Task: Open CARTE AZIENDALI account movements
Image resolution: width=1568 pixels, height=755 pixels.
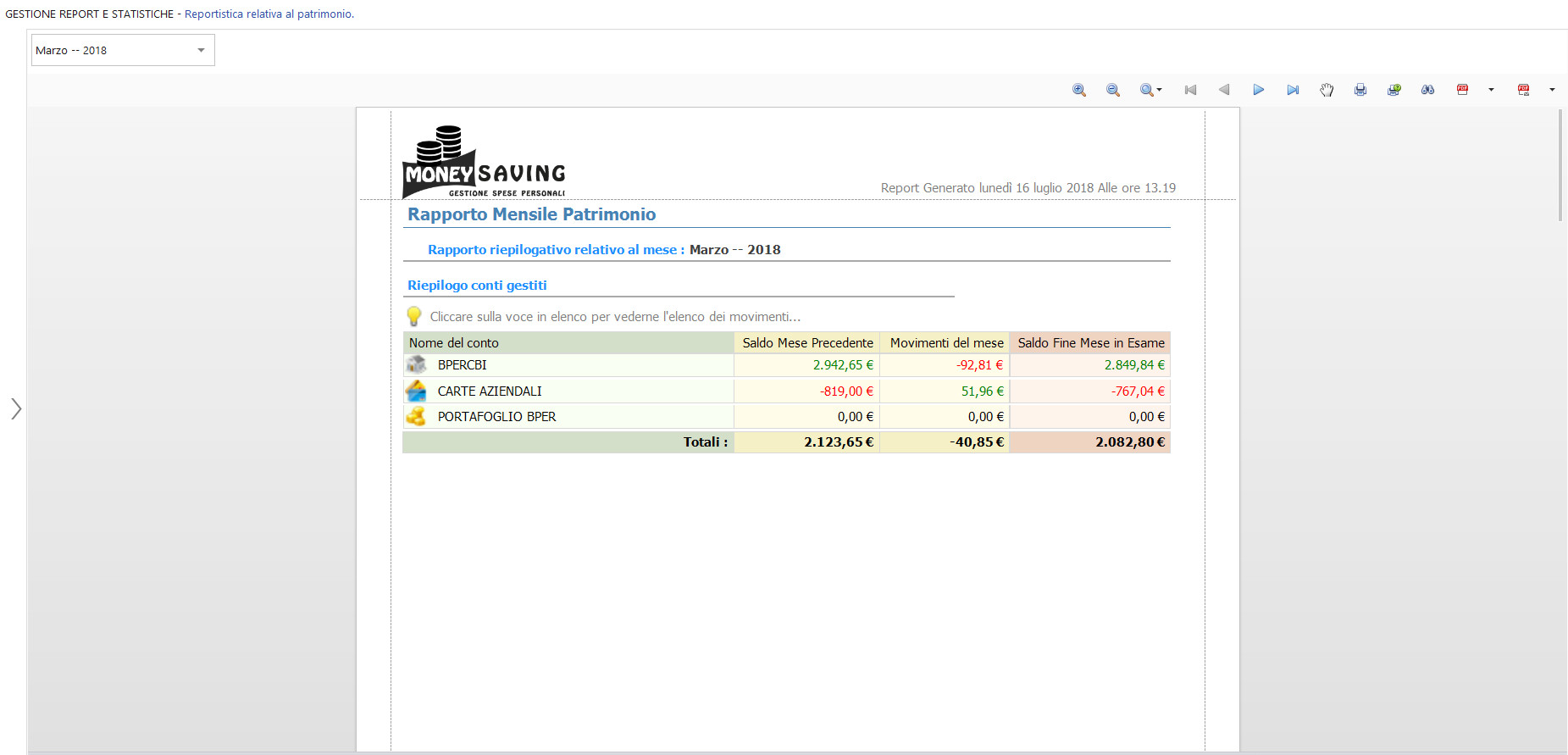Action: pyautogui.click(x=490, y=391)
